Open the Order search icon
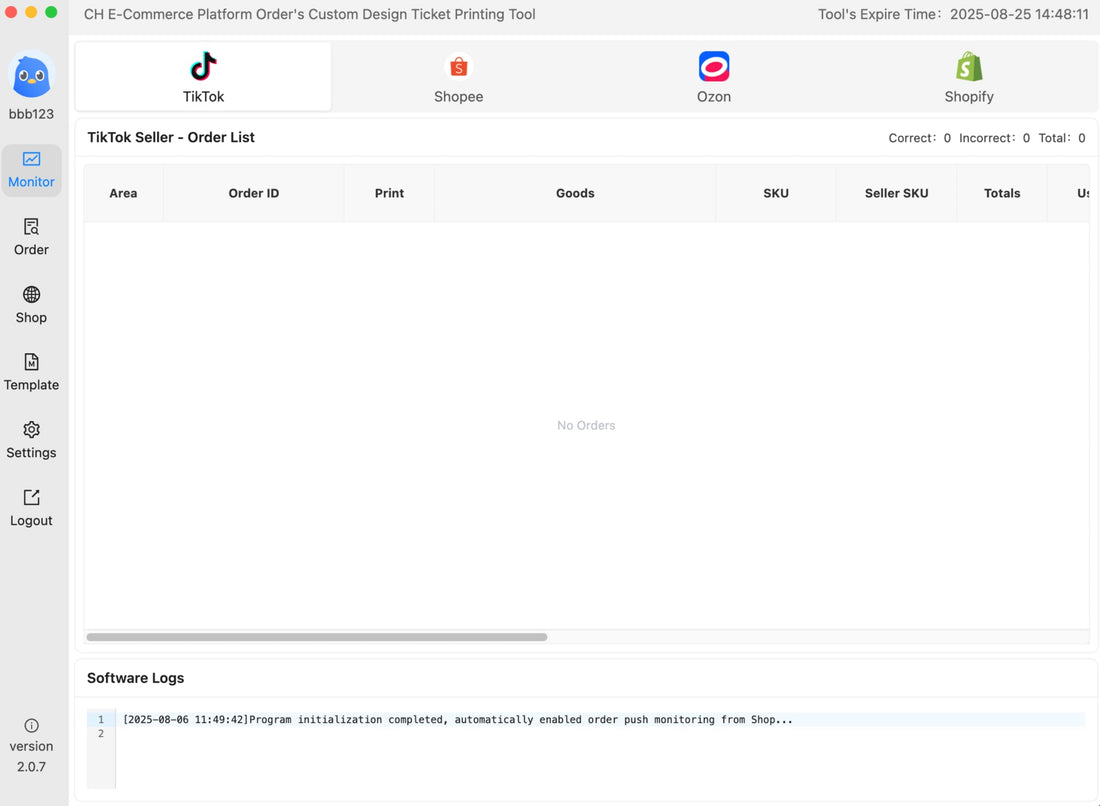The height and width of the screenshot is (806, 1100). (x=31, y=227)
